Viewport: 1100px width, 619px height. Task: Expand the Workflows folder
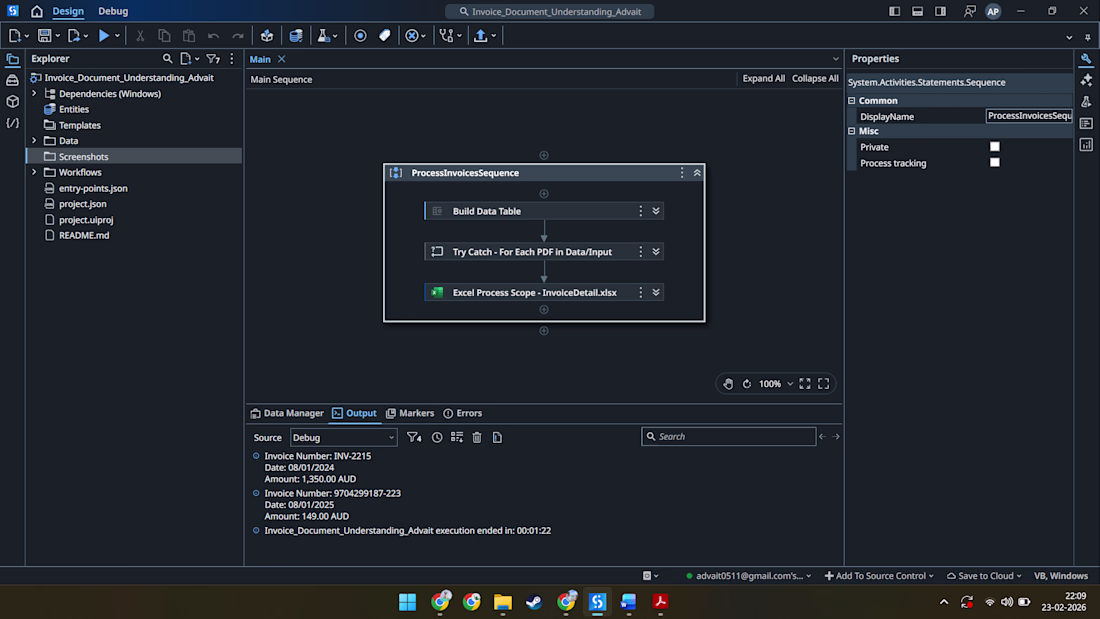[x=34, y=172]
